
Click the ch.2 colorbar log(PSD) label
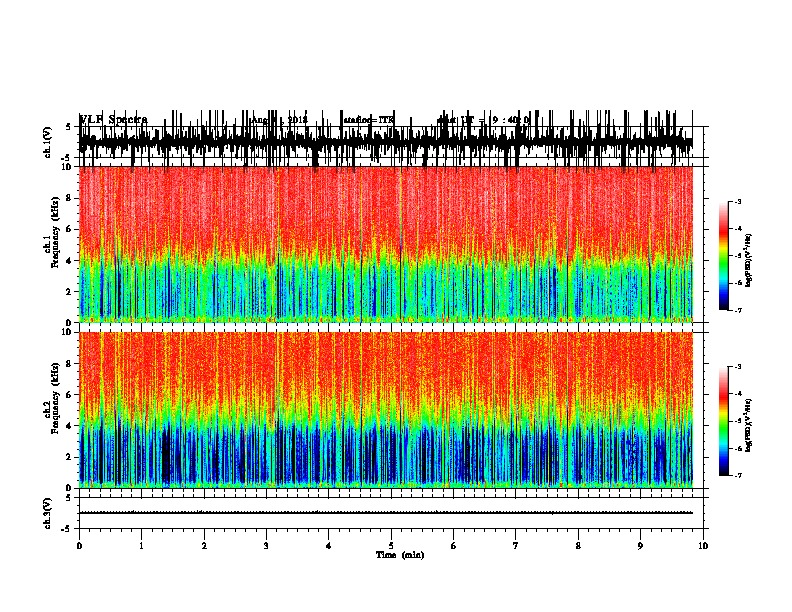point(748,425)
